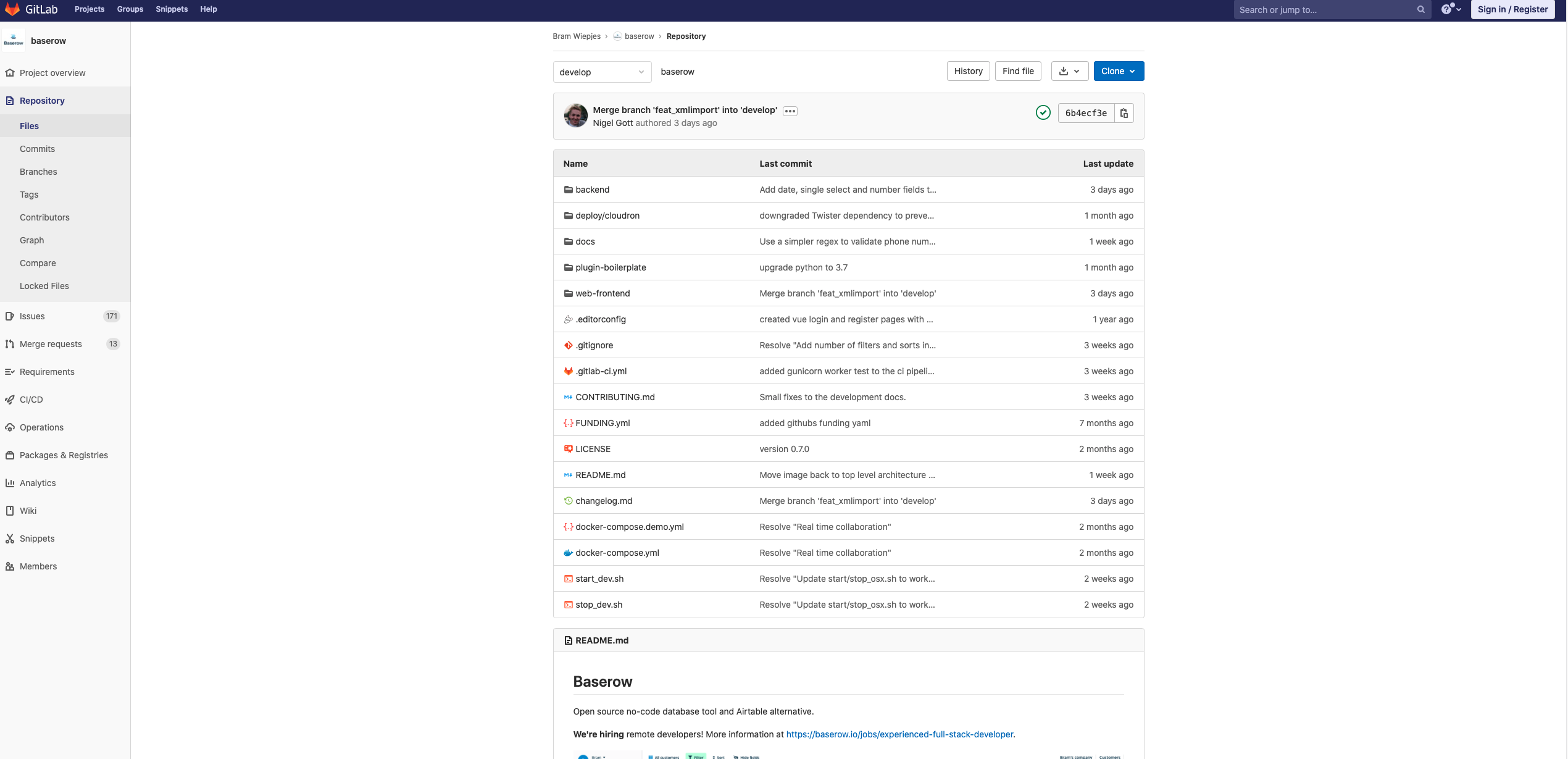
Task: Open the help question mark dropdown
Action: coord(1451,9)
